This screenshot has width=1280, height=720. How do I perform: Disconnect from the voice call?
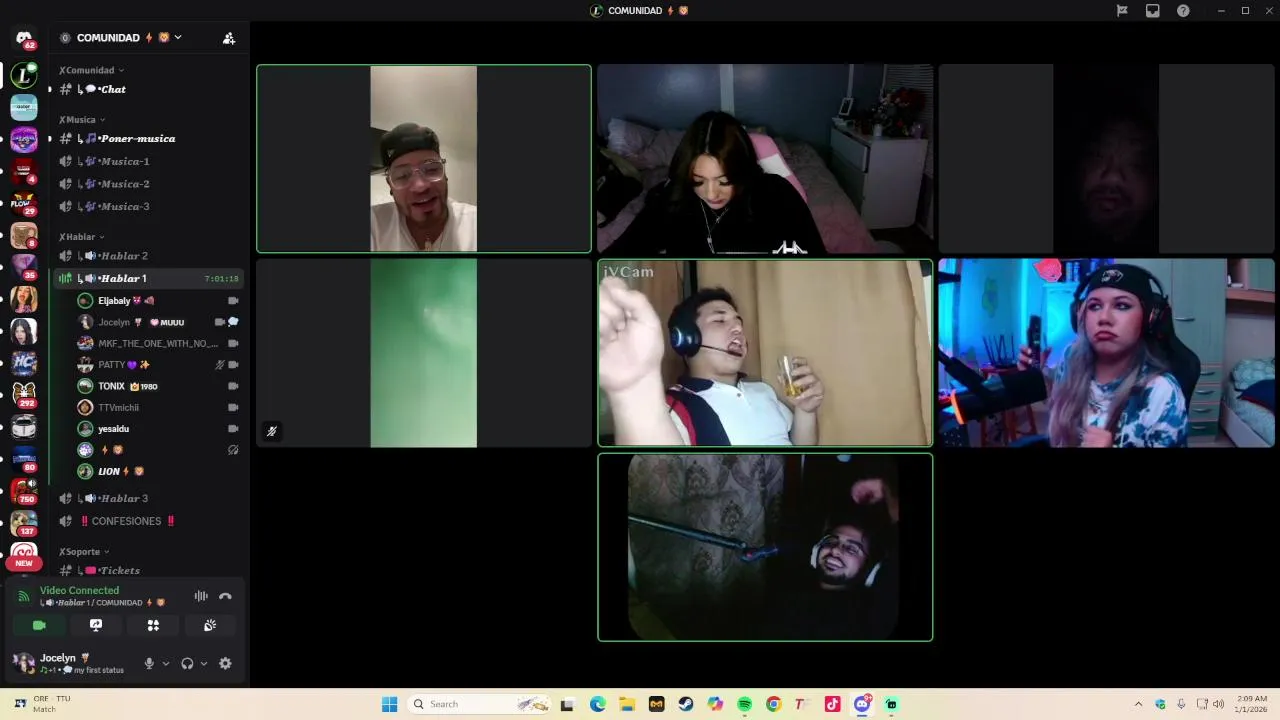[225, 596]
